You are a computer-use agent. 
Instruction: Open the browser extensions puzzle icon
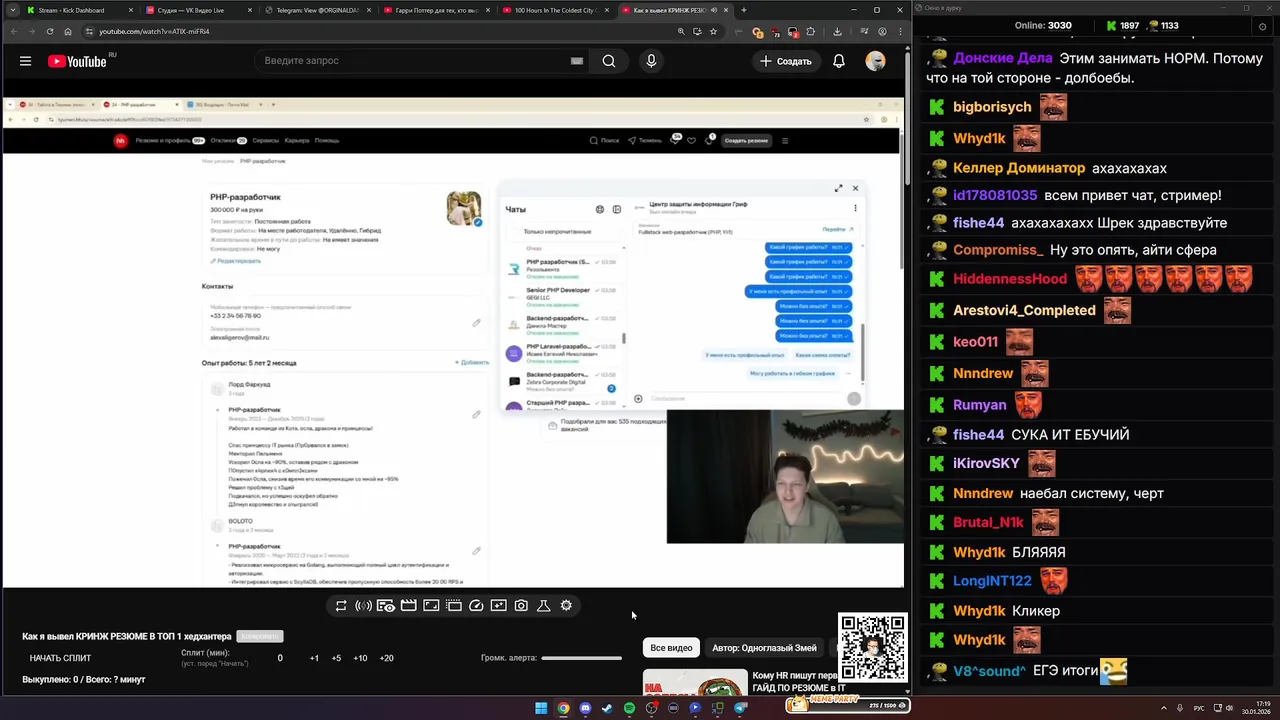click(x=810, y=31)
